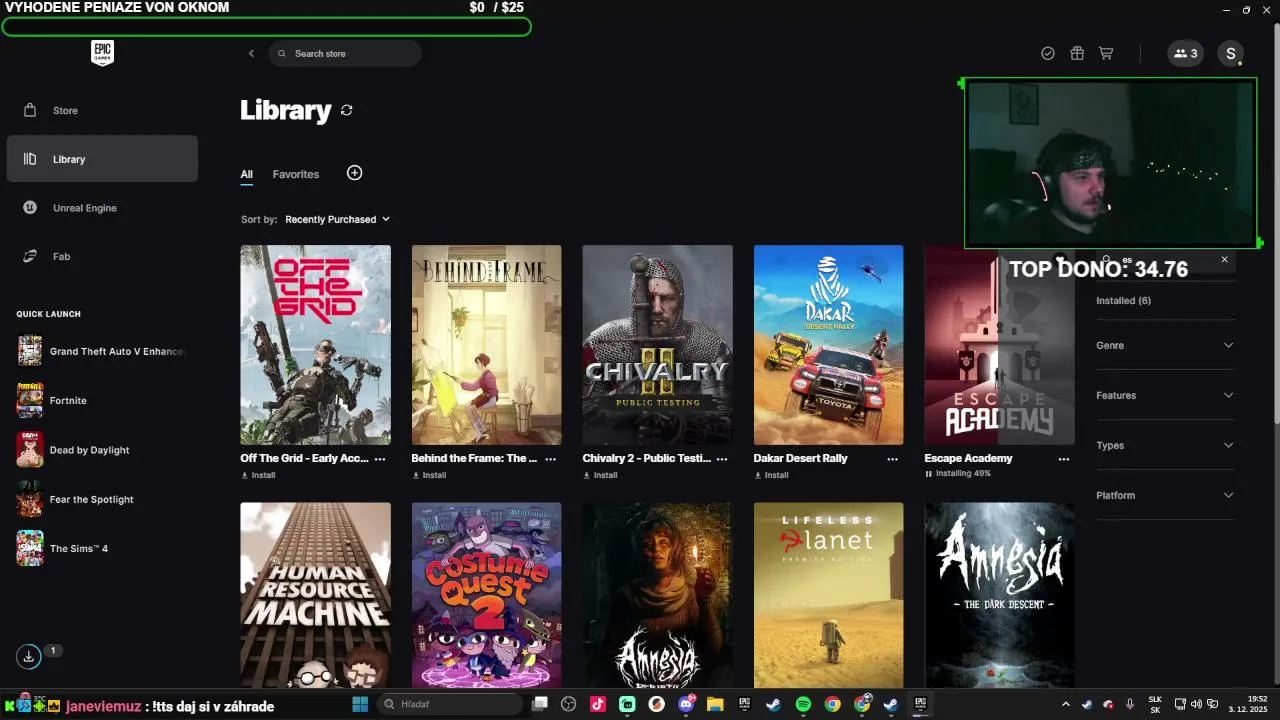Open the wishlist checkmark icon
This screenshot has width=1280, height=720.
[x=1048, y=53]
